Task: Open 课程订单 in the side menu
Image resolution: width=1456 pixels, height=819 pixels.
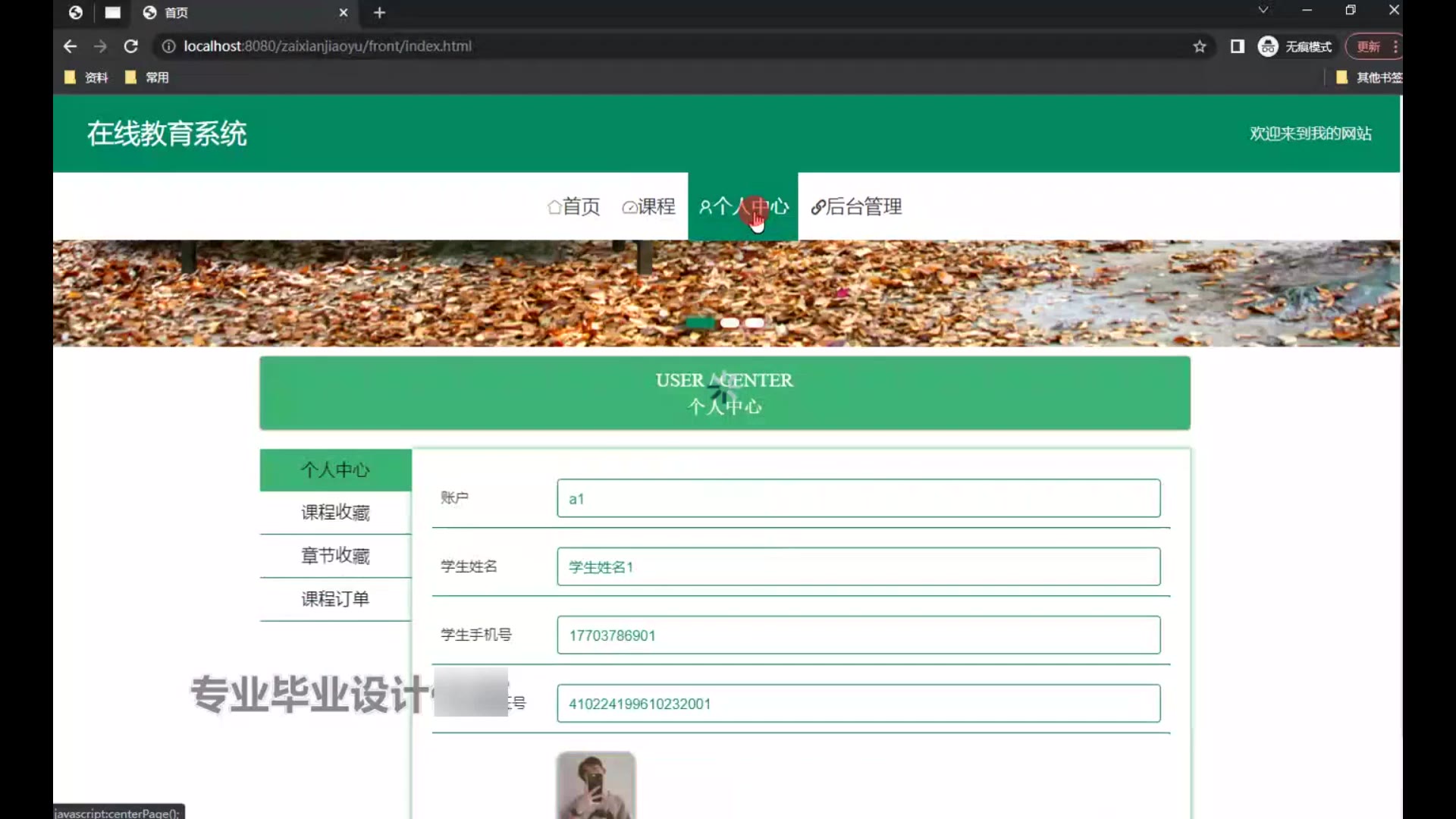Action: (335, 599)
